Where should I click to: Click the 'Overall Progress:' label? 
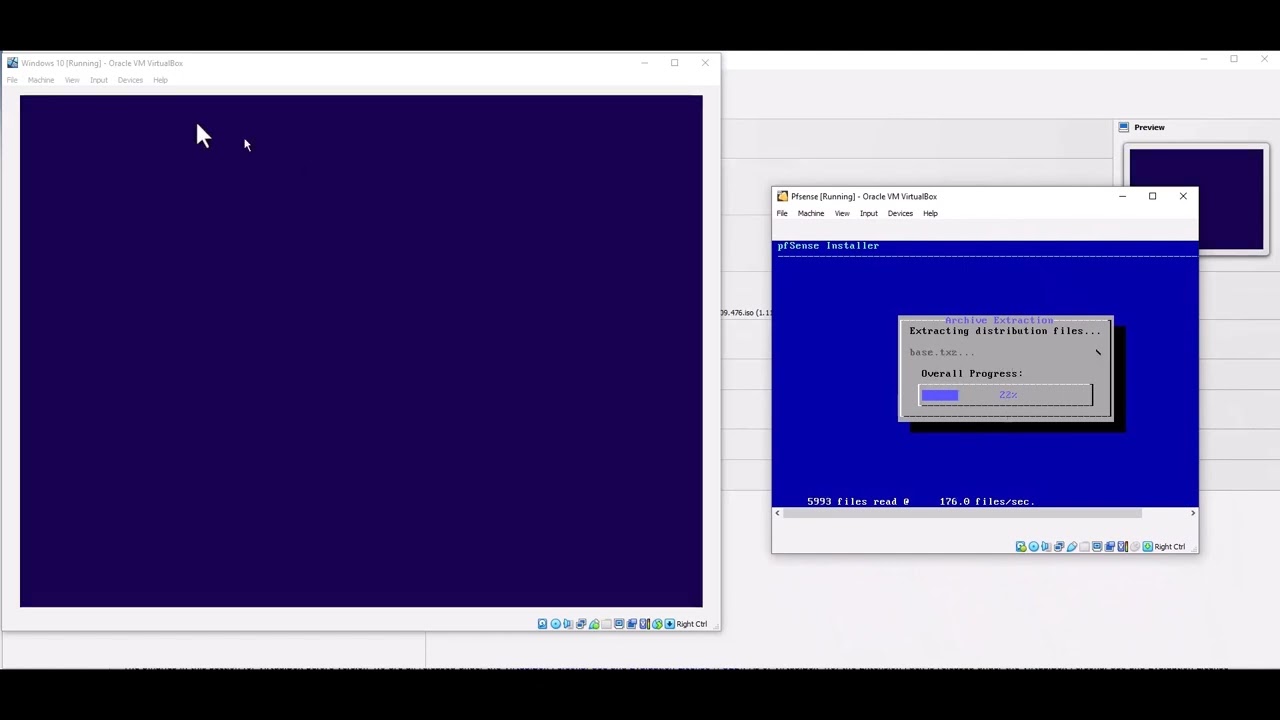pos(972,373)
